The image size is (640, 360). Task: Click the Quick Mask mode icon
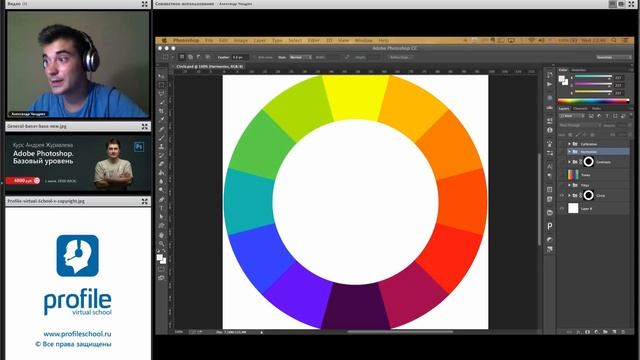(x=162, y=269)
